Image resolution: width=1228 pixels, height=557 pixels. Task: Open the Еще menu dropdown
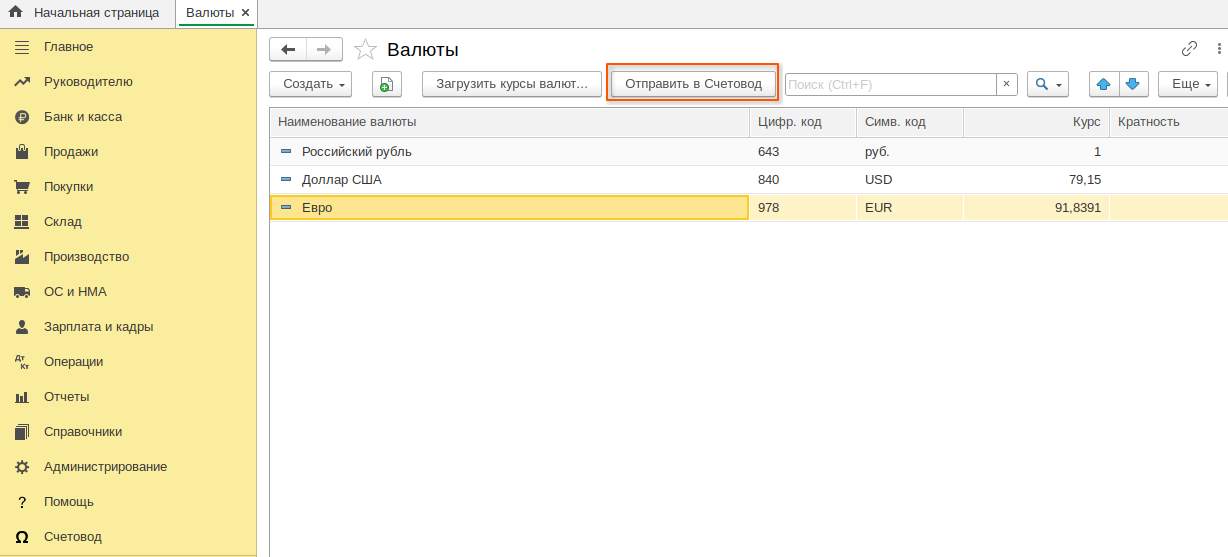click(1188, 84)
